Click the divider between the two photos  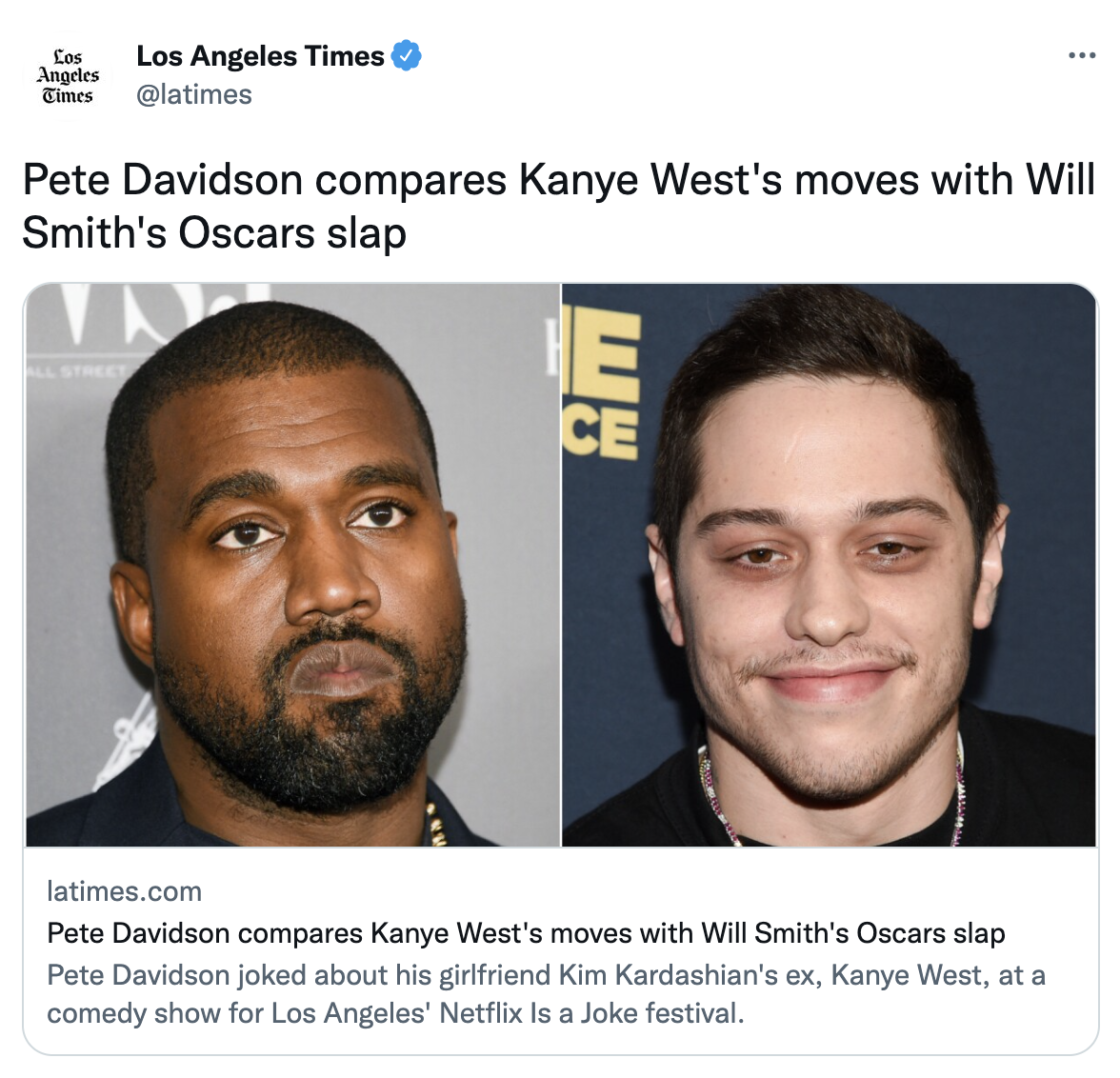point(562,565)
